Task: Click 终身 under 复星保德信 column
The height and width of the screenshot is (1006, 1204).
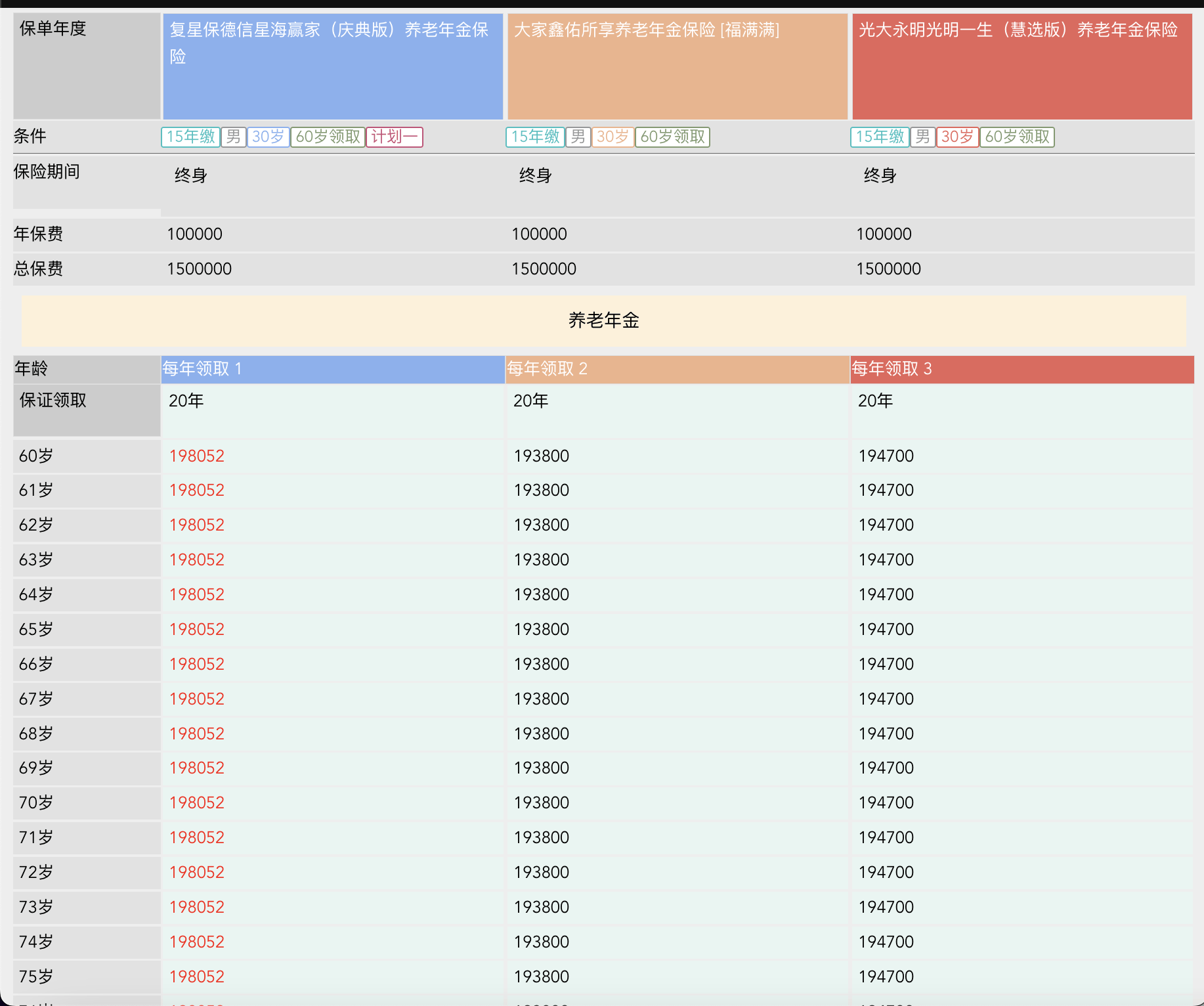Action: (x=191, y=176)
